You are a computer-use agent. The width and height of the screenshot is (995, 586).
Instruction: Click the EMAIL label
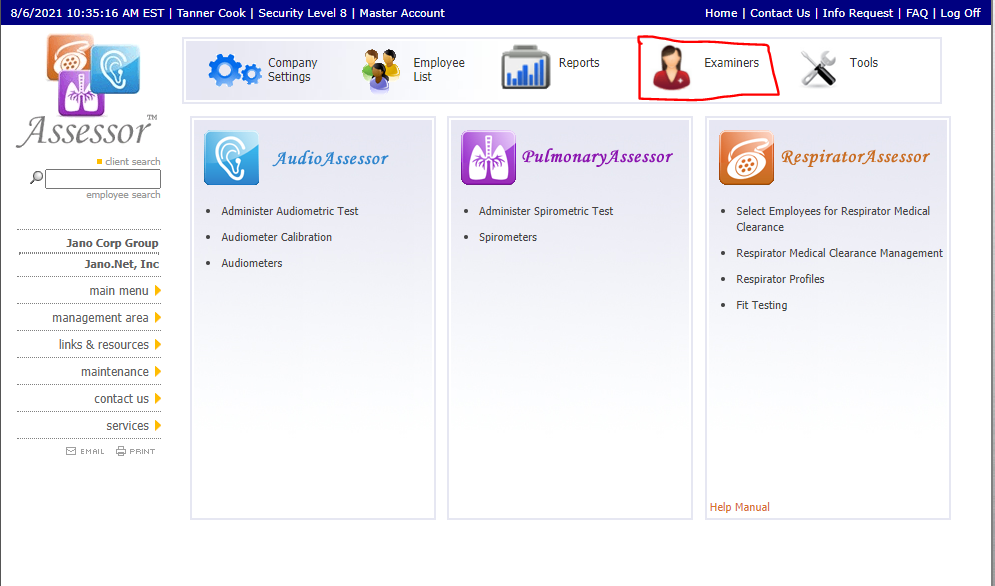point(92,451)
